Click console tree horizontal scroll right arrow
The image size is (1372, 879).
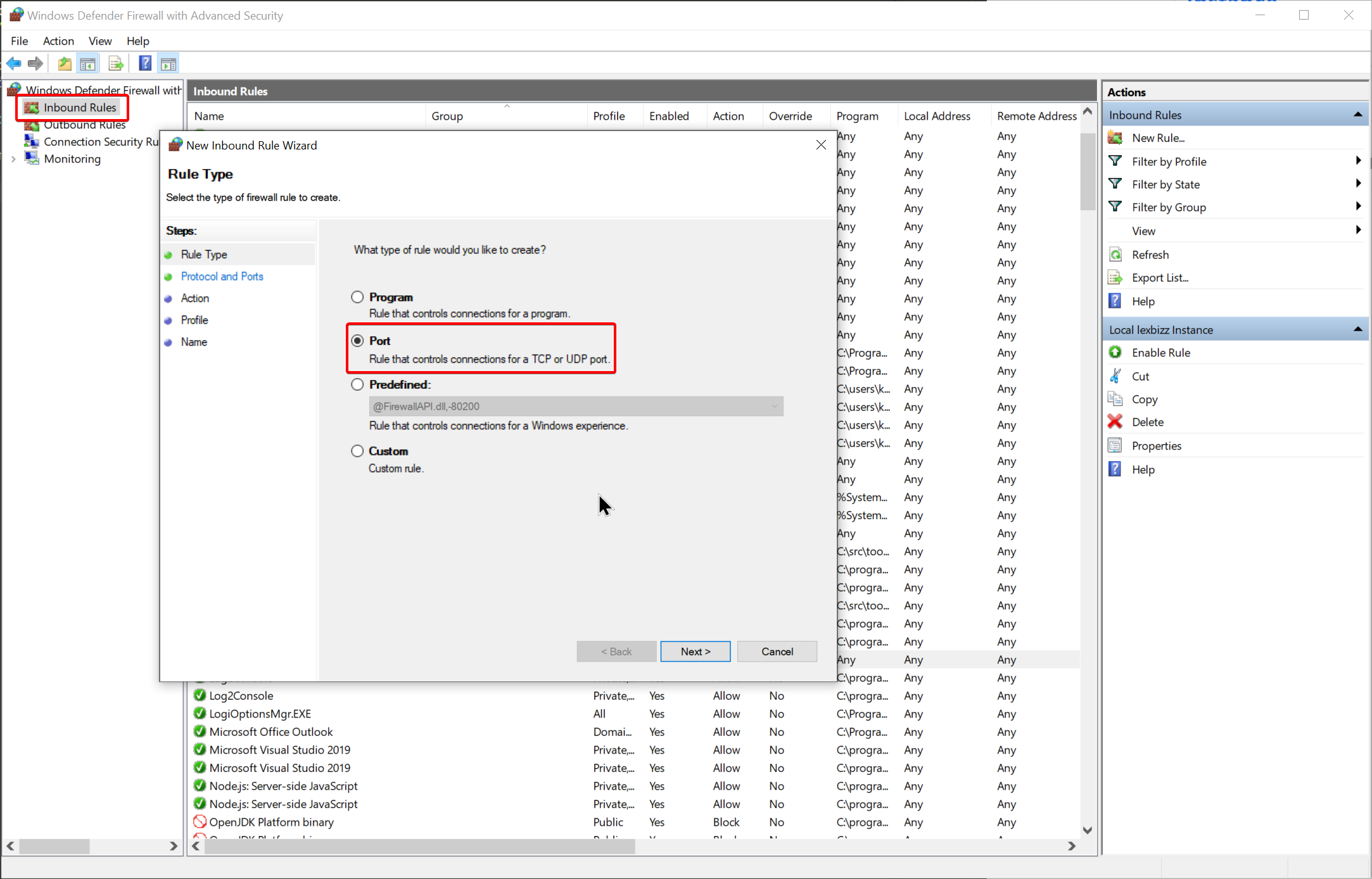173,846
